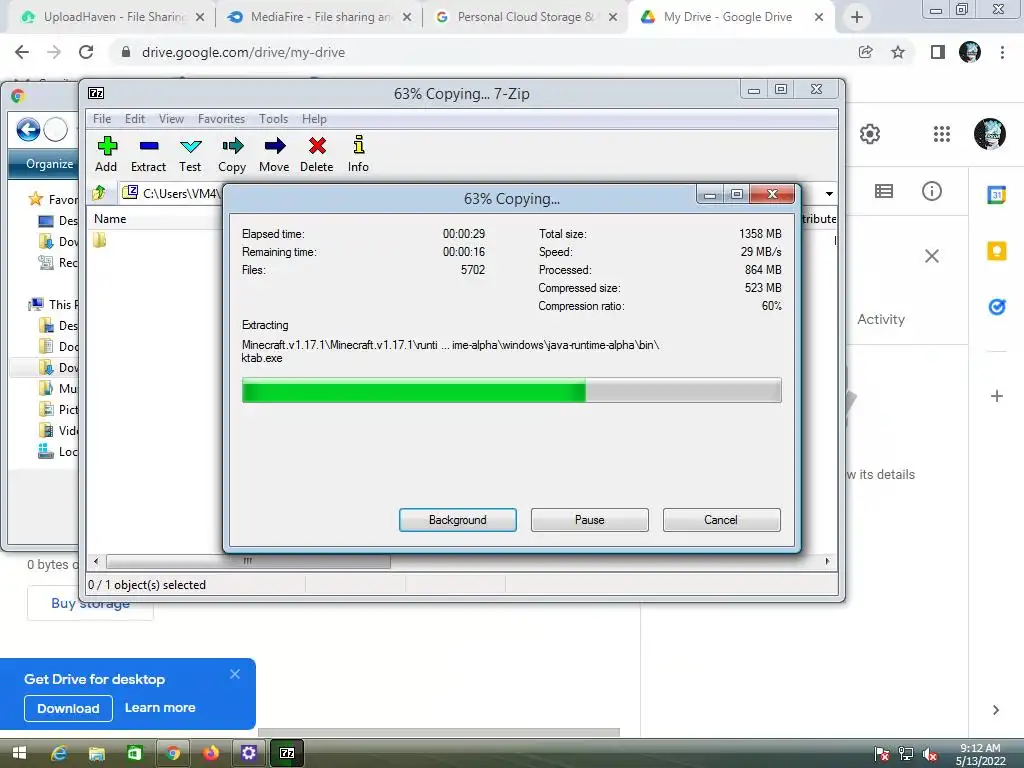Close the Drive details pane
Image resolution: width=1024 pixels, height=768 pixels.
click(932, 256)
